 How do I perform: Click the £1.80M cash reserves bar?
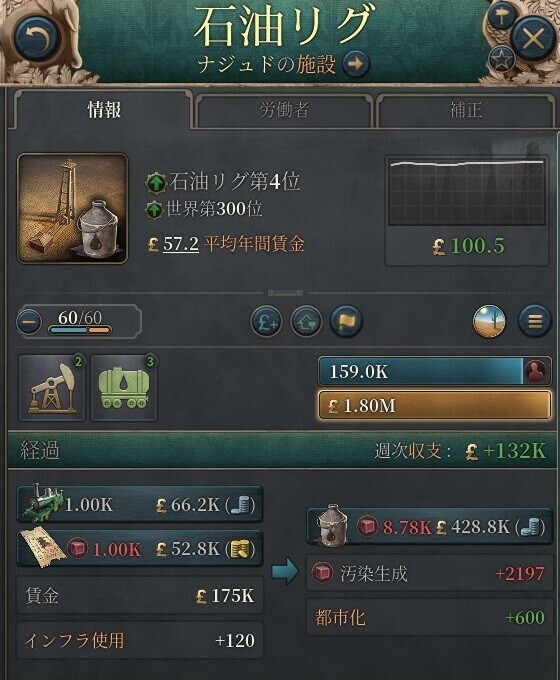click(x=435, y=405)
